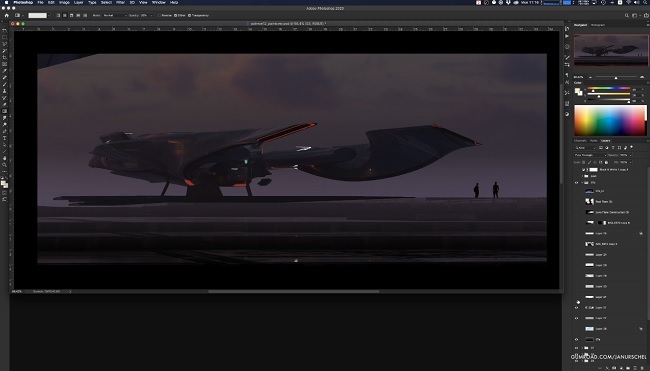Switch to the Histogram tab

coord(597,25)
